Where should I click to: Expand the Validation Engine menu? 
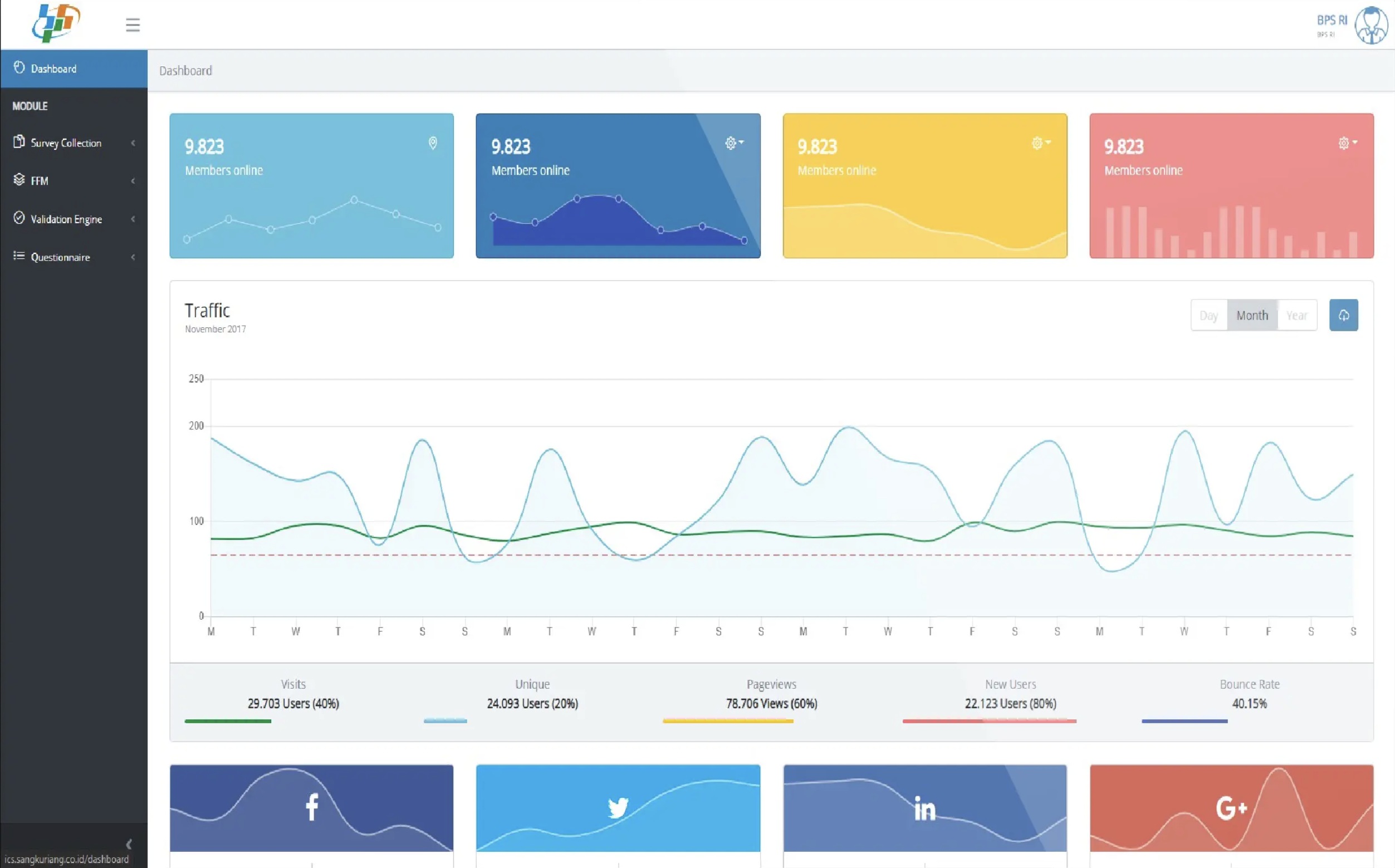click(x=74, y=219)
